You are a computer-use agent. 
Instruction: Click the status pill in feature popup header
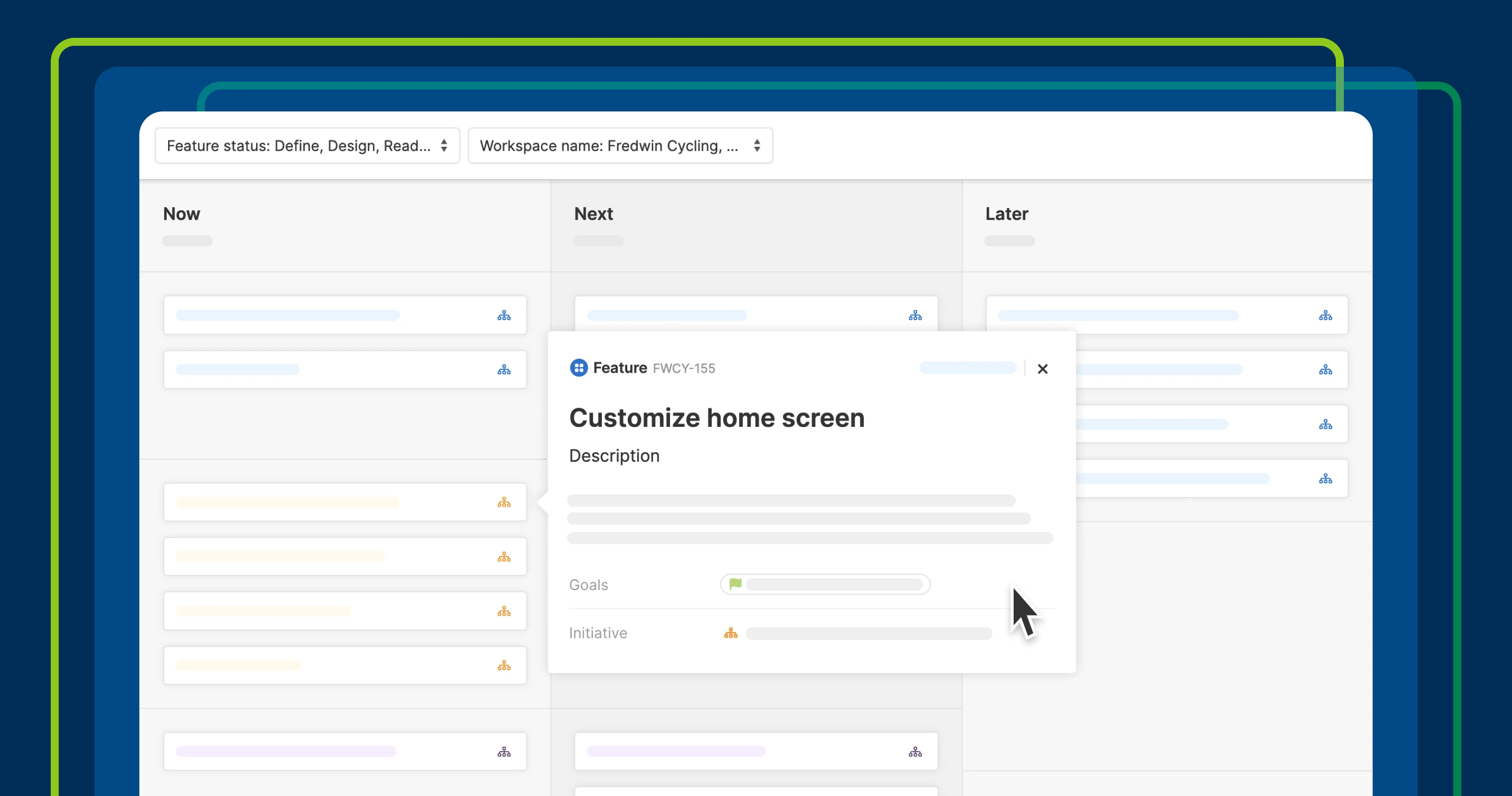coord(967,368)
